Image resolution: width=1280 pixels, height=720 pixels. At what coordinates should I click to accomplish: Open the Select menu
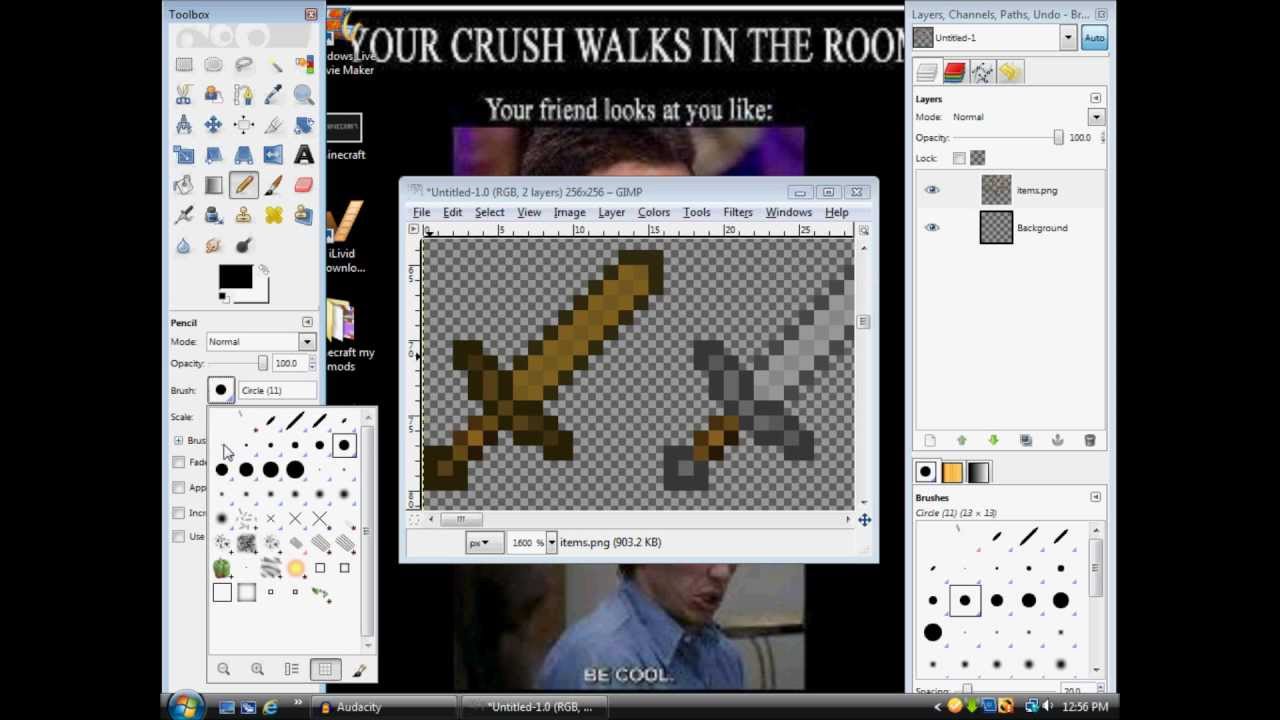(489, 212)
